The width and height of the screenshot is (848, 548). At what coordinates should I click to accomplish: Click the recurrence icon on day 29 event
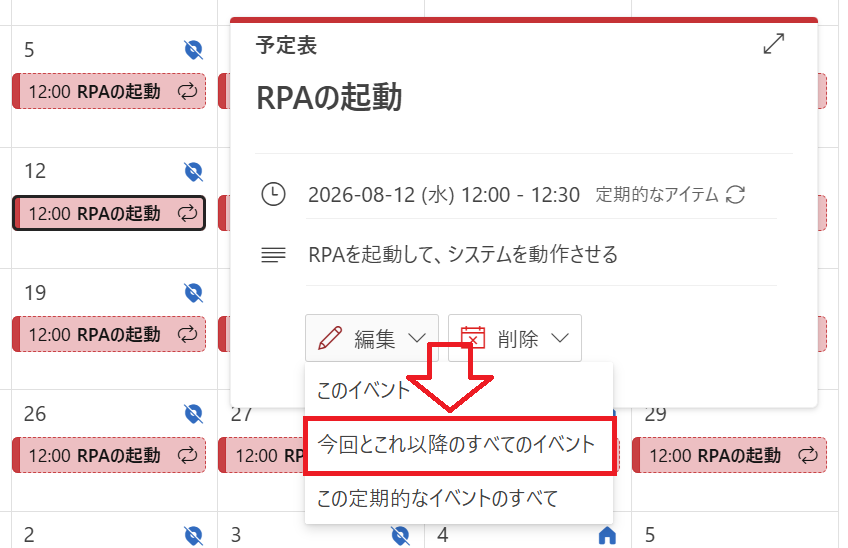point(807,455)
